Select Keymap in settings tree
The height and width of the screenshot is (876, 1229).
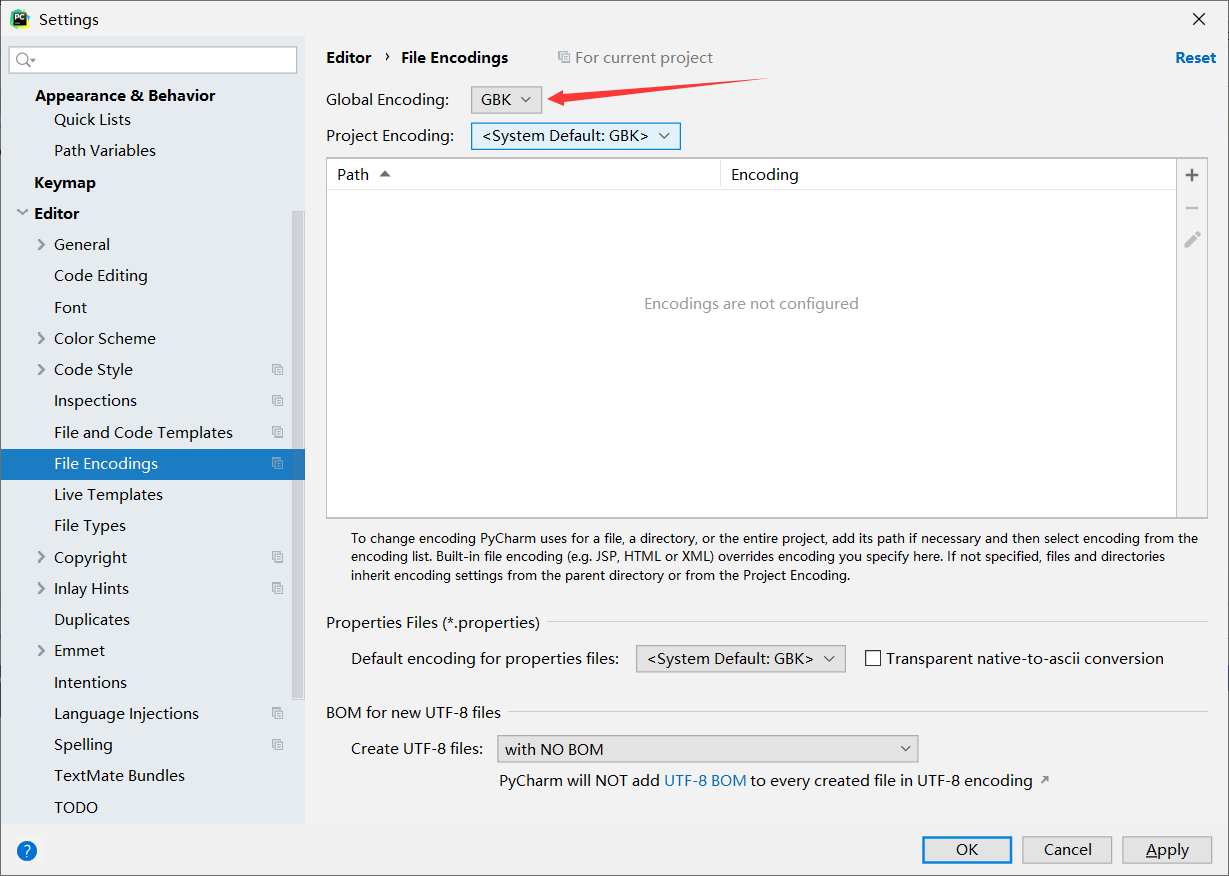[65, 182]
